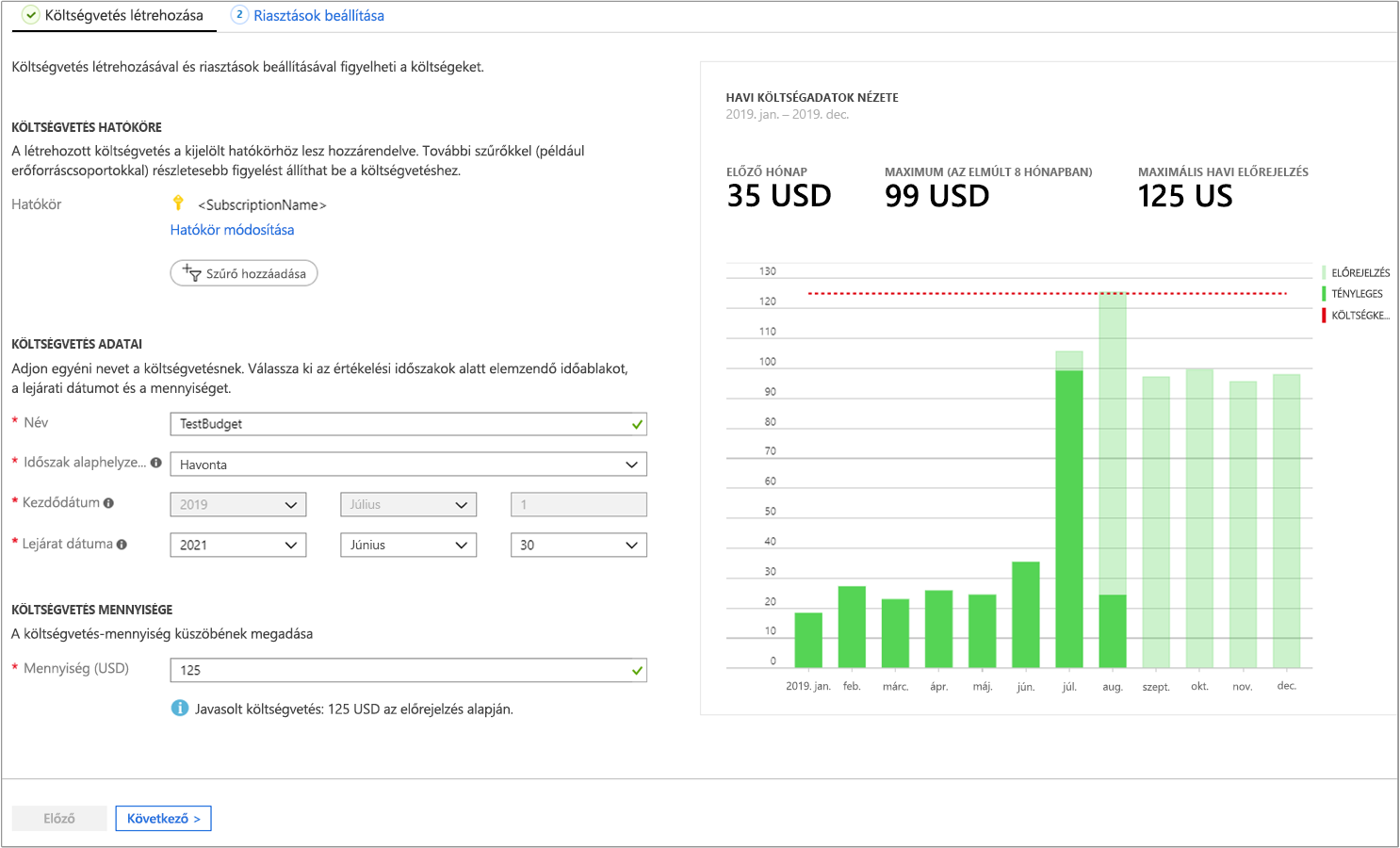Click the info icon next to Lejárat dátuma

point(122,545)
